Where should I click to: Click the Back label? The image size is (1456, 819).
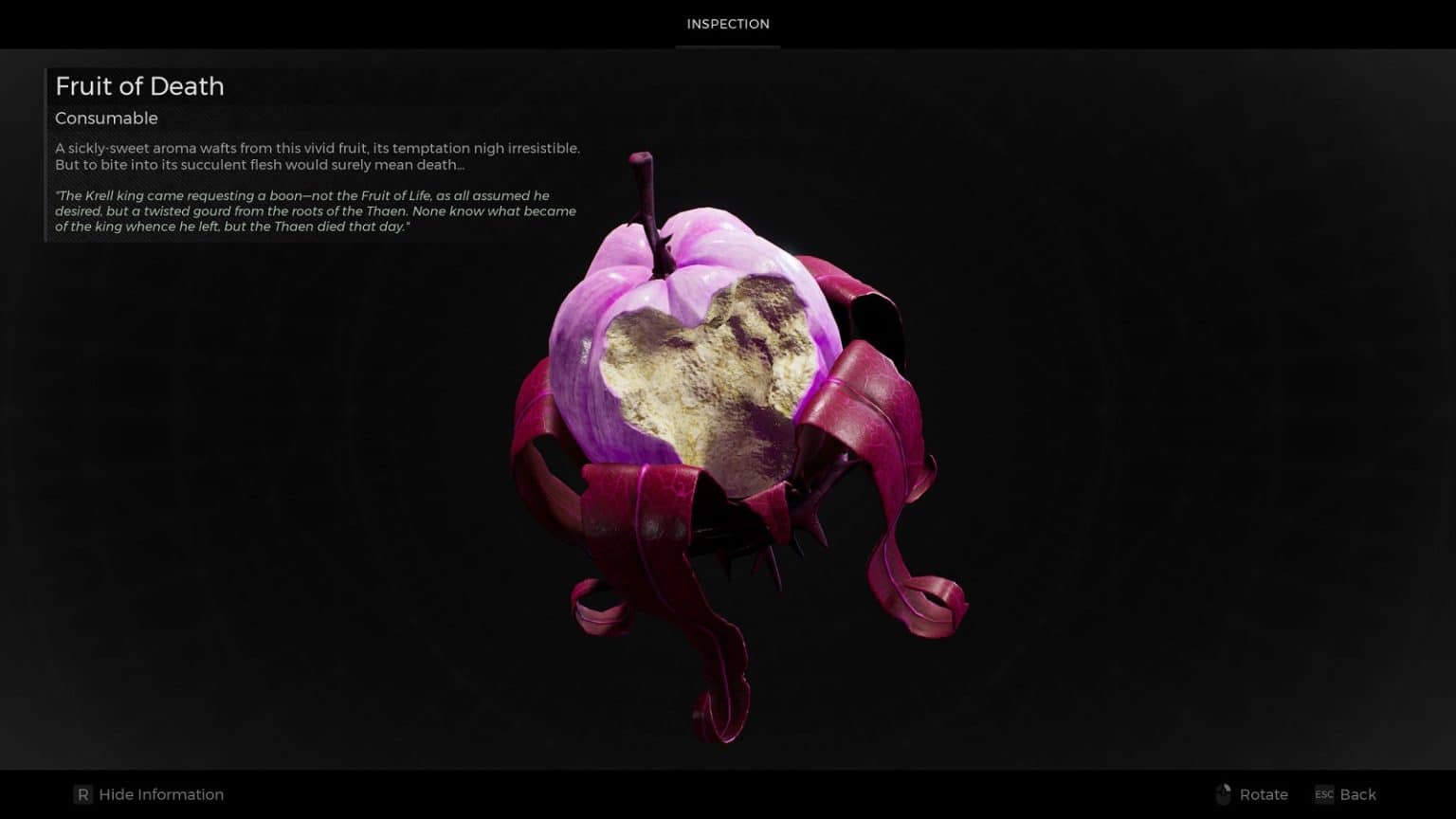tap(1357, 794)
